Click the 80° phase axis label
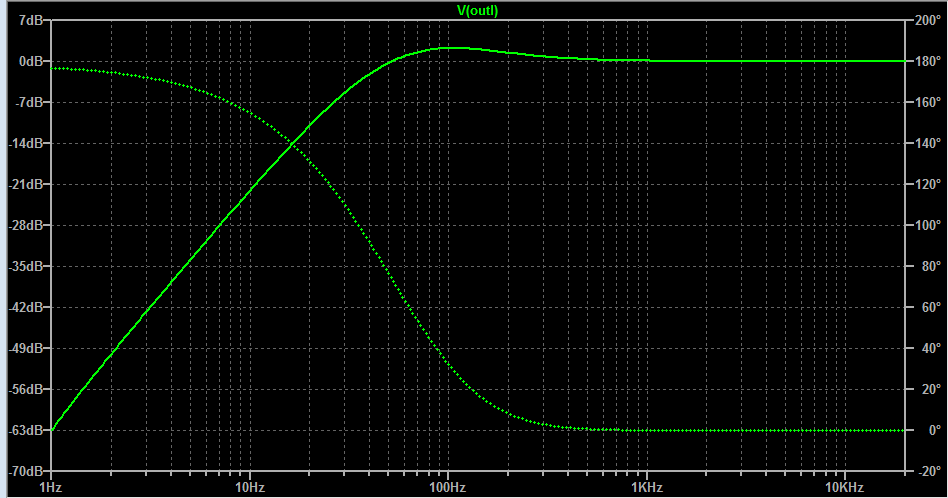The image size is (948, 498). [x=931, y=267]
